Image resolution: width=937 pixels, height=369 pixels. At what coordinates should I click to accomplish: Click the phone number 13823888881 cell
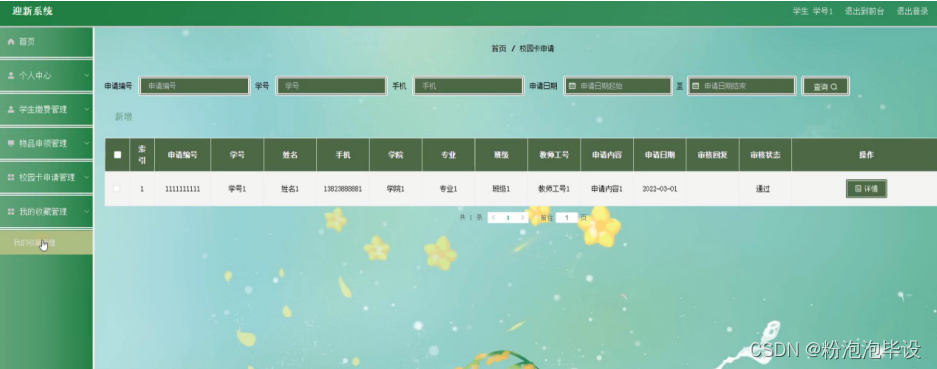(x=342, y=189)
